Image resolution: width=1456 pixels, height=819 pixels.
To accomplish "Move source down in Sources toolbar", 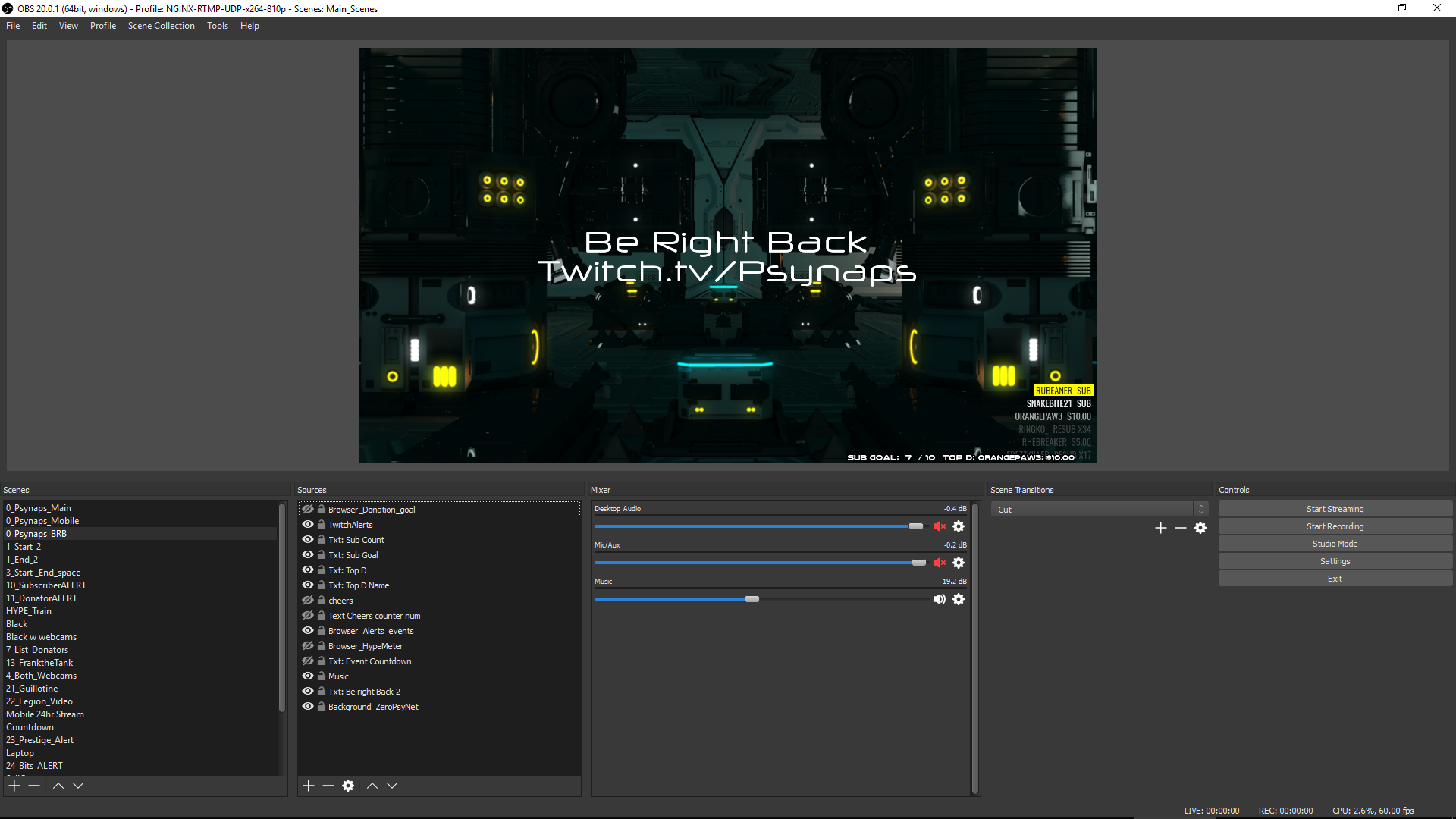I will click(x=392, y=786).
